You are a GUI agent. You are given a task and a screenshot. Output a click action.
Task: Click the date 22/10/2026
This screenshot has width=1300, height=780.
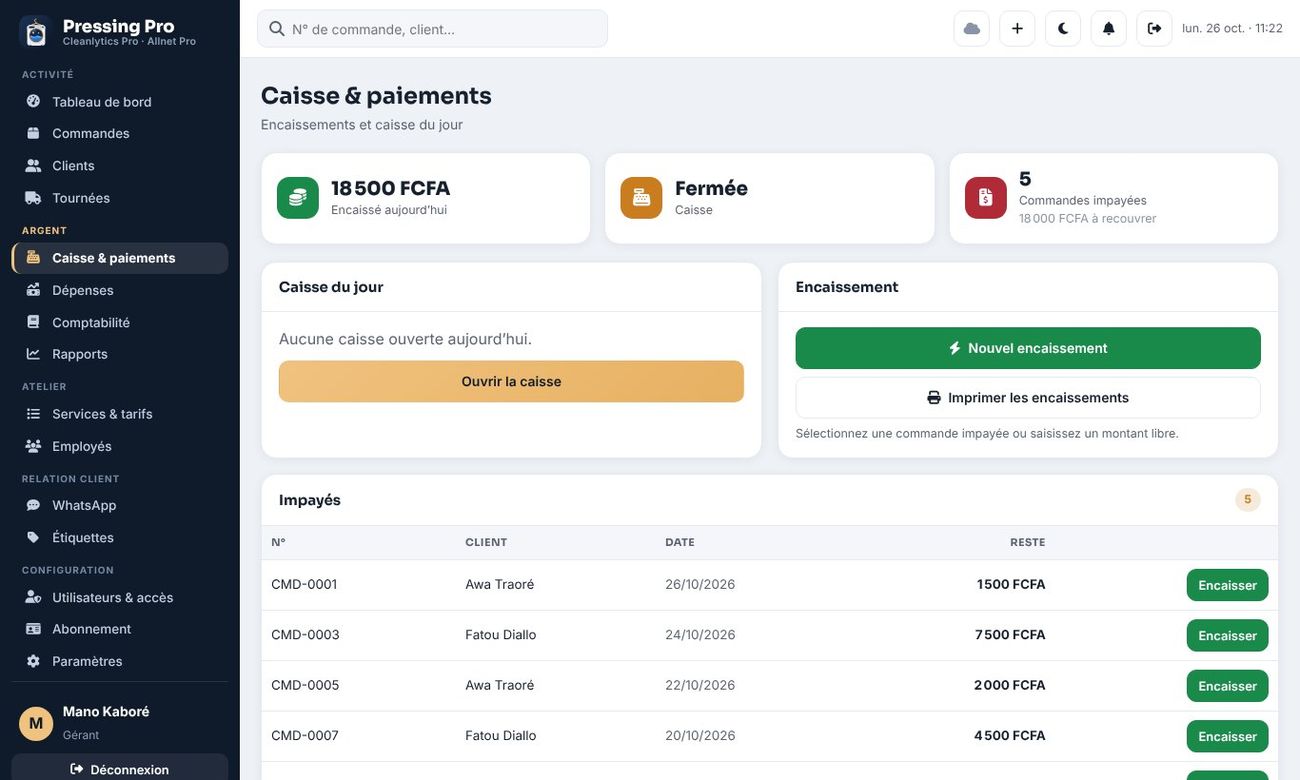click(x=700, y=685)
